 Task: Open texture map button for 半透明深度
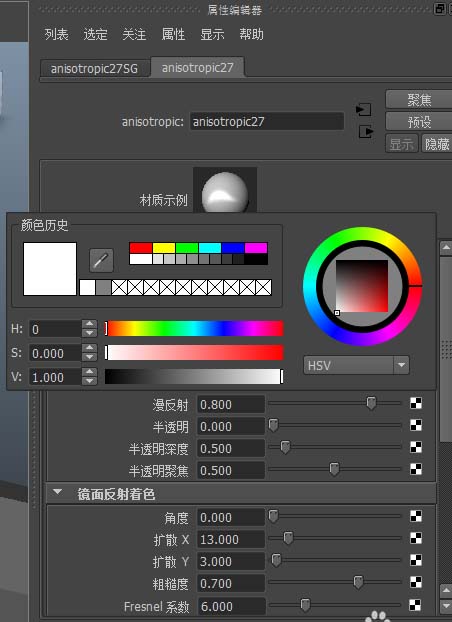coord(415,447)
